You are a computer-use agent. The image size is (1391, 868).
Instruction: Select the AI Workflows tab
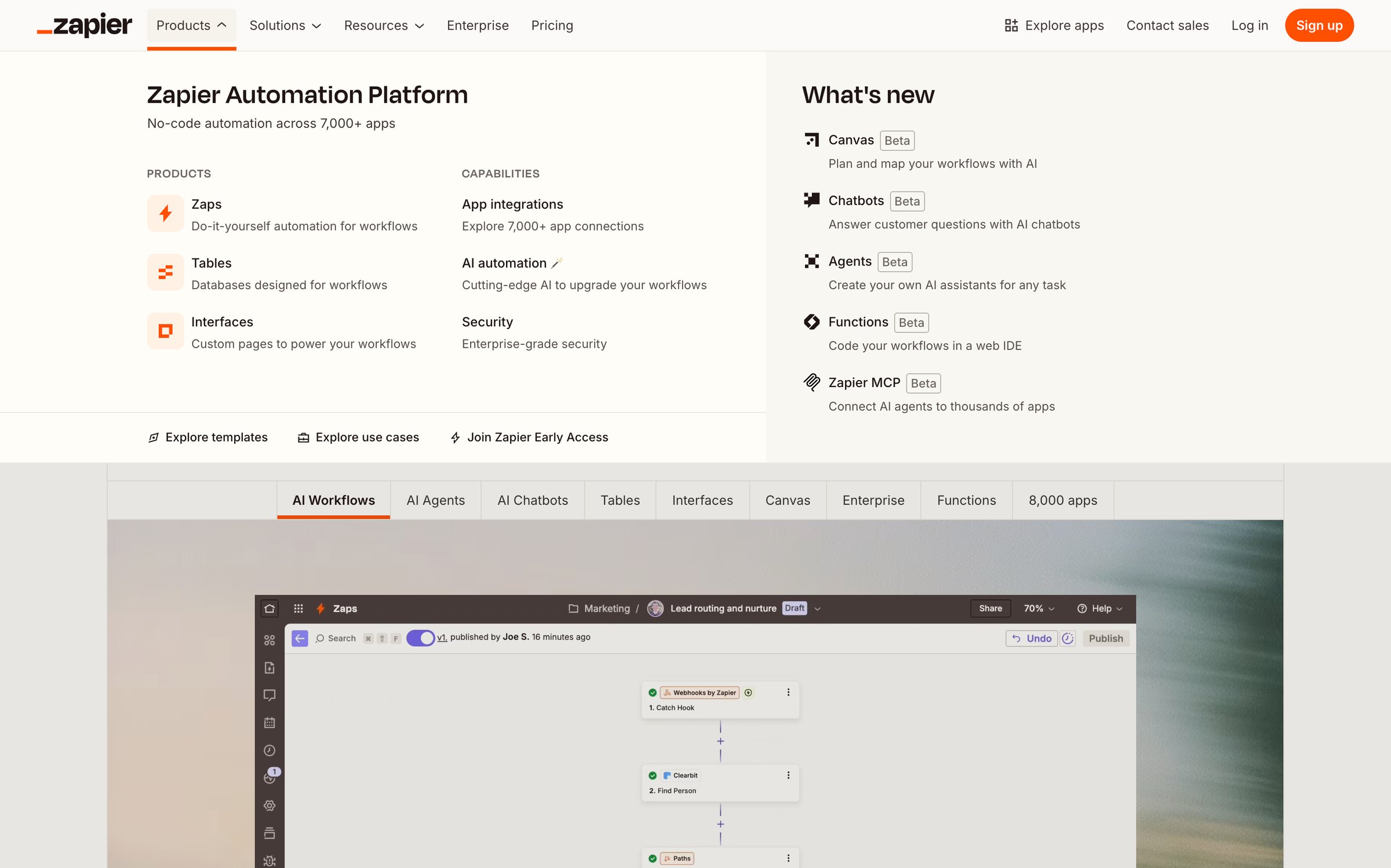334,500
